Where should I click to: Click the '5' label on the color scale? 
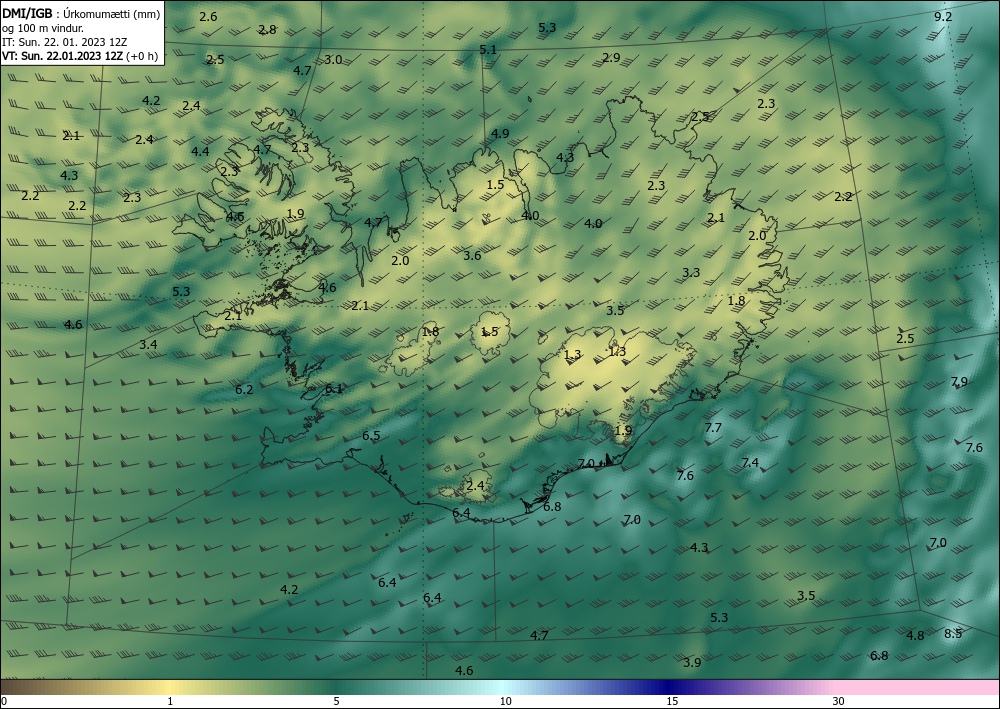(336, 701)
